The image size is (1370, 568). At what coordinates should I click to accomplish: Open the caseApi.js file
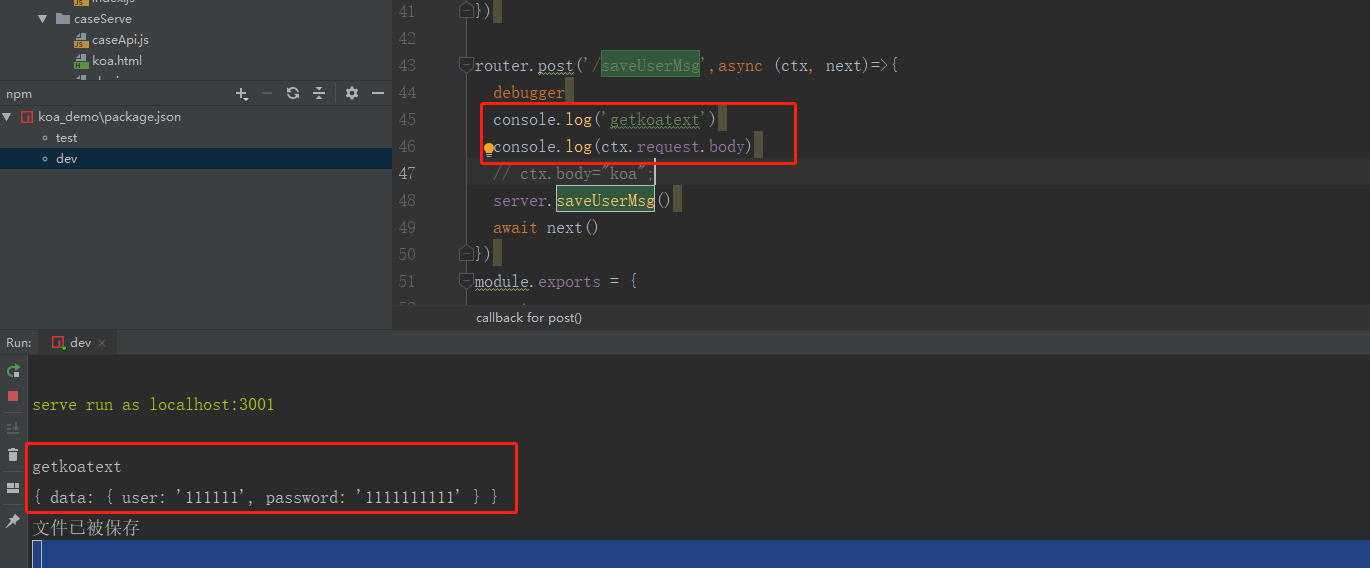pyautogui.click(x=111, y=40)
